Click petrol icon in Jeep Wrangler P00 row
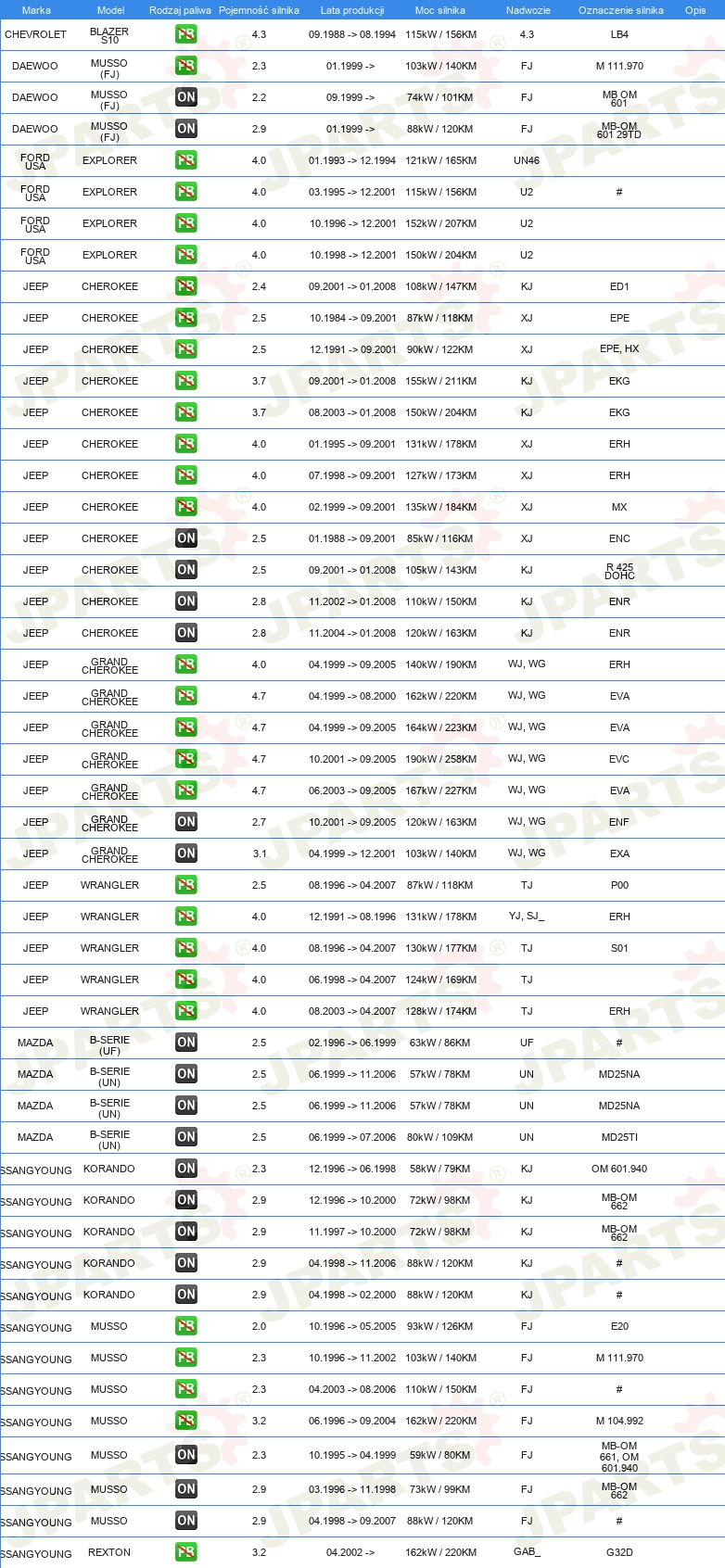 coord(186,885)
